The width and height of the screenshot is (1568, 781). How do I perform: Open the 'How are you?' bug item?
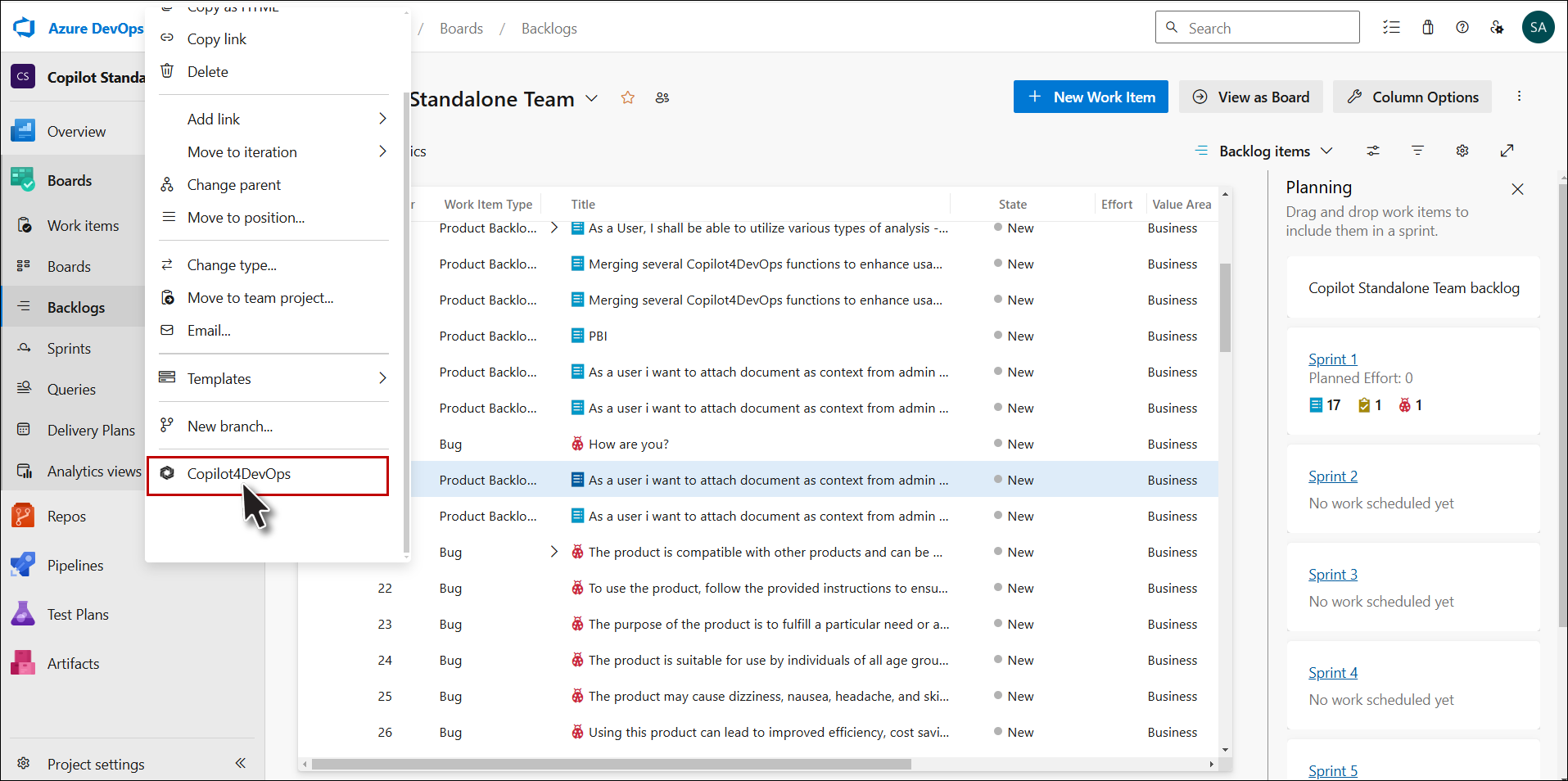(x=629, y=444)
